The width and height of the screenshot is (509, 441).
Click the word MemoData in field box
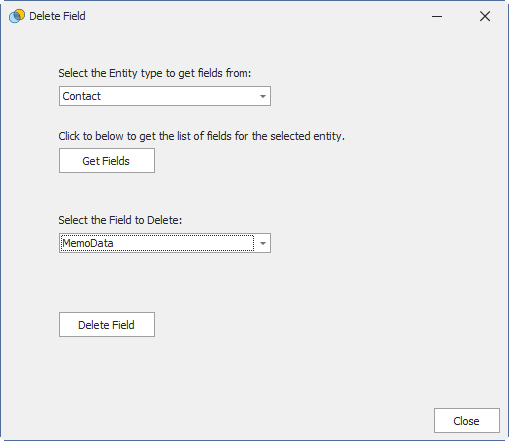click(x=88, y=243)
